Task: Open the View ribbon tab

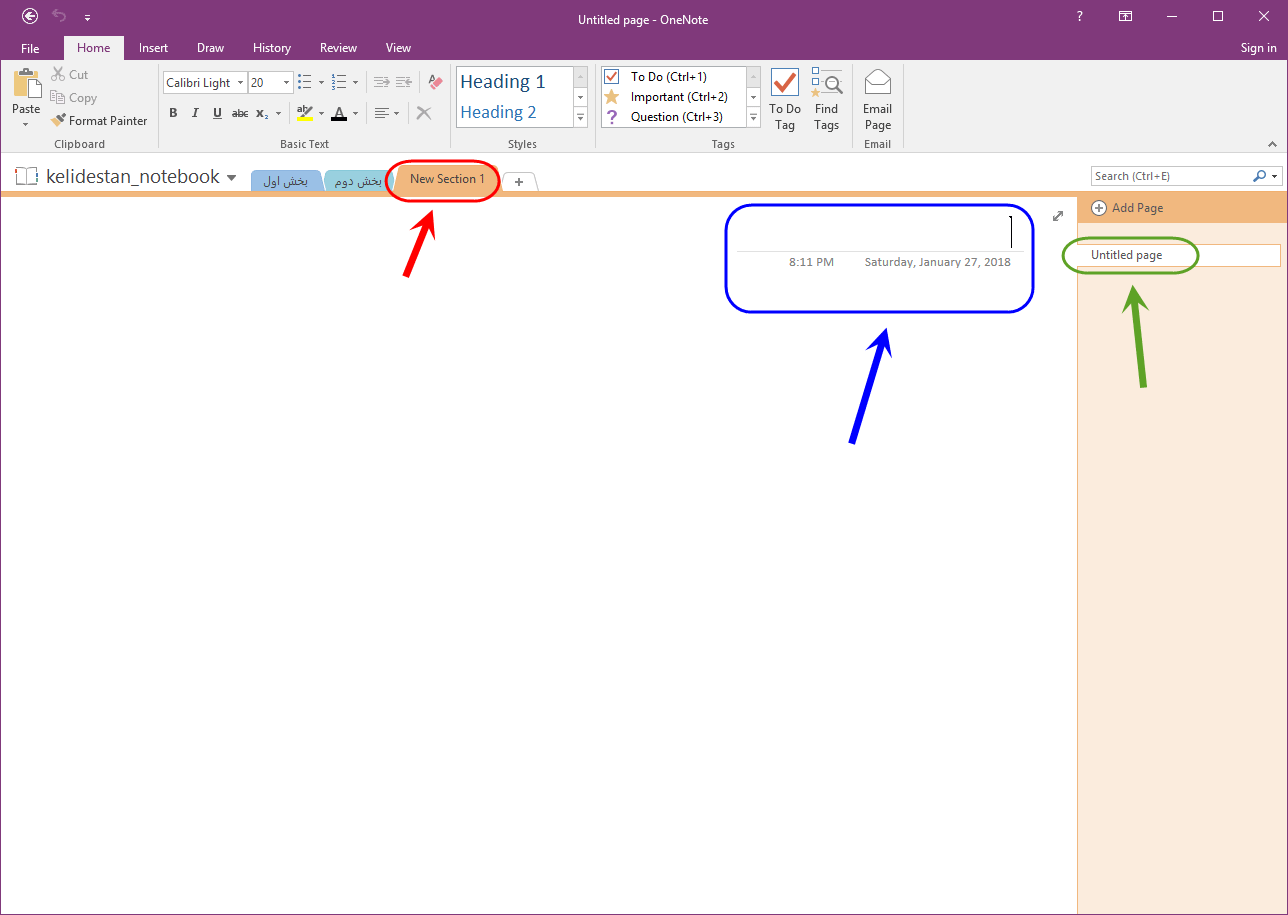Action: click(398, 48)
